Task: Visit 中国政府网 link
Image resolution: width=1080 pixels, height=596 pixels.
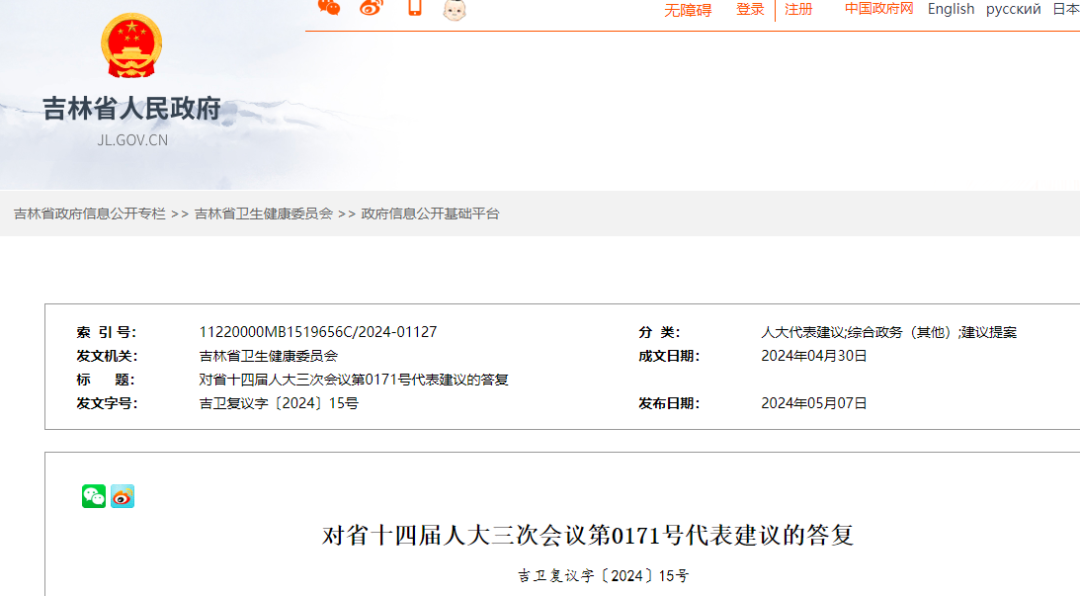Action: click(x=879, y=8)
